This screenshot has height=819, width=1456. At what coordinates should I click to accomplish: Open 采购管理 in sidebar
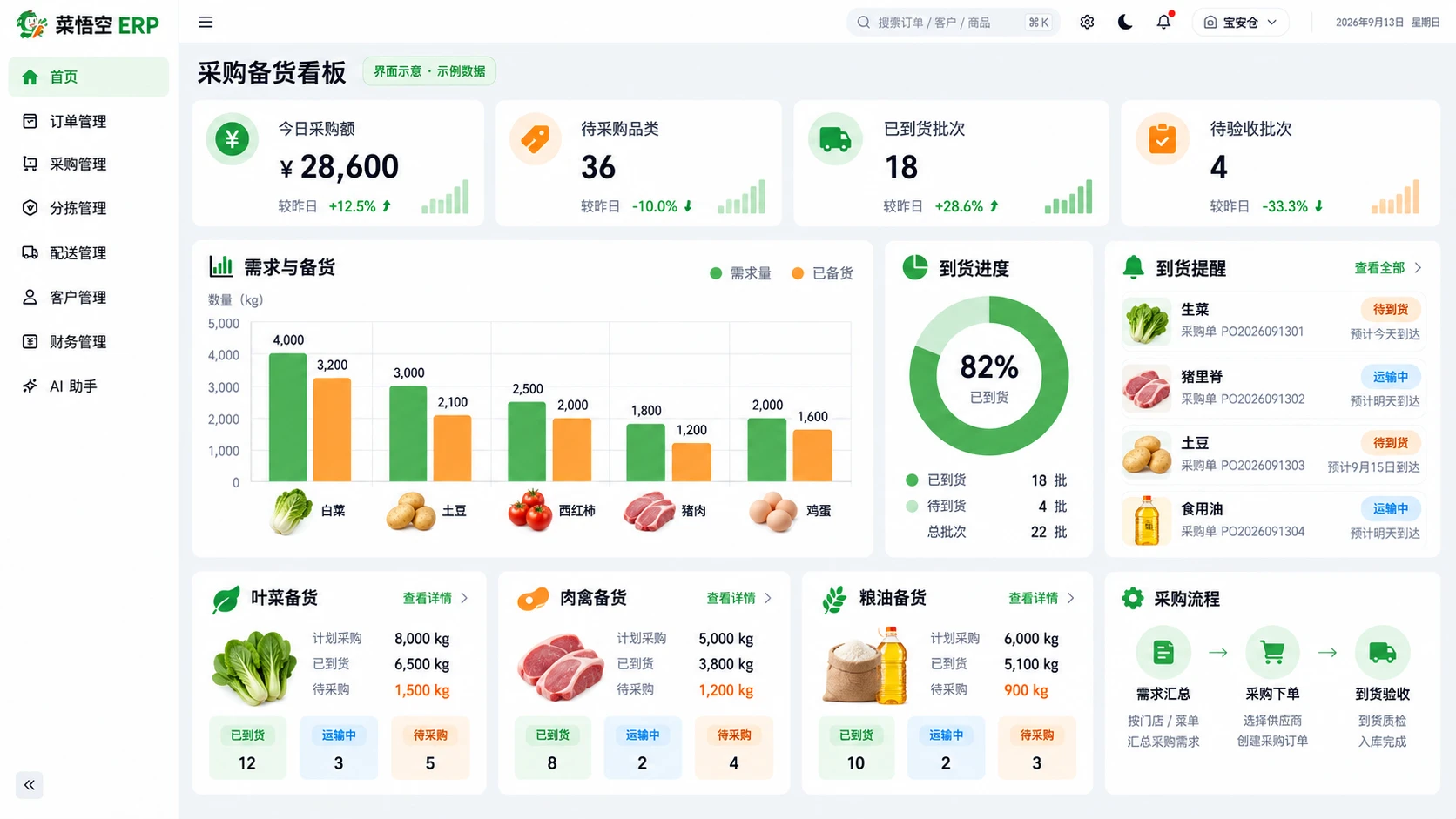(x=89, y=164)
